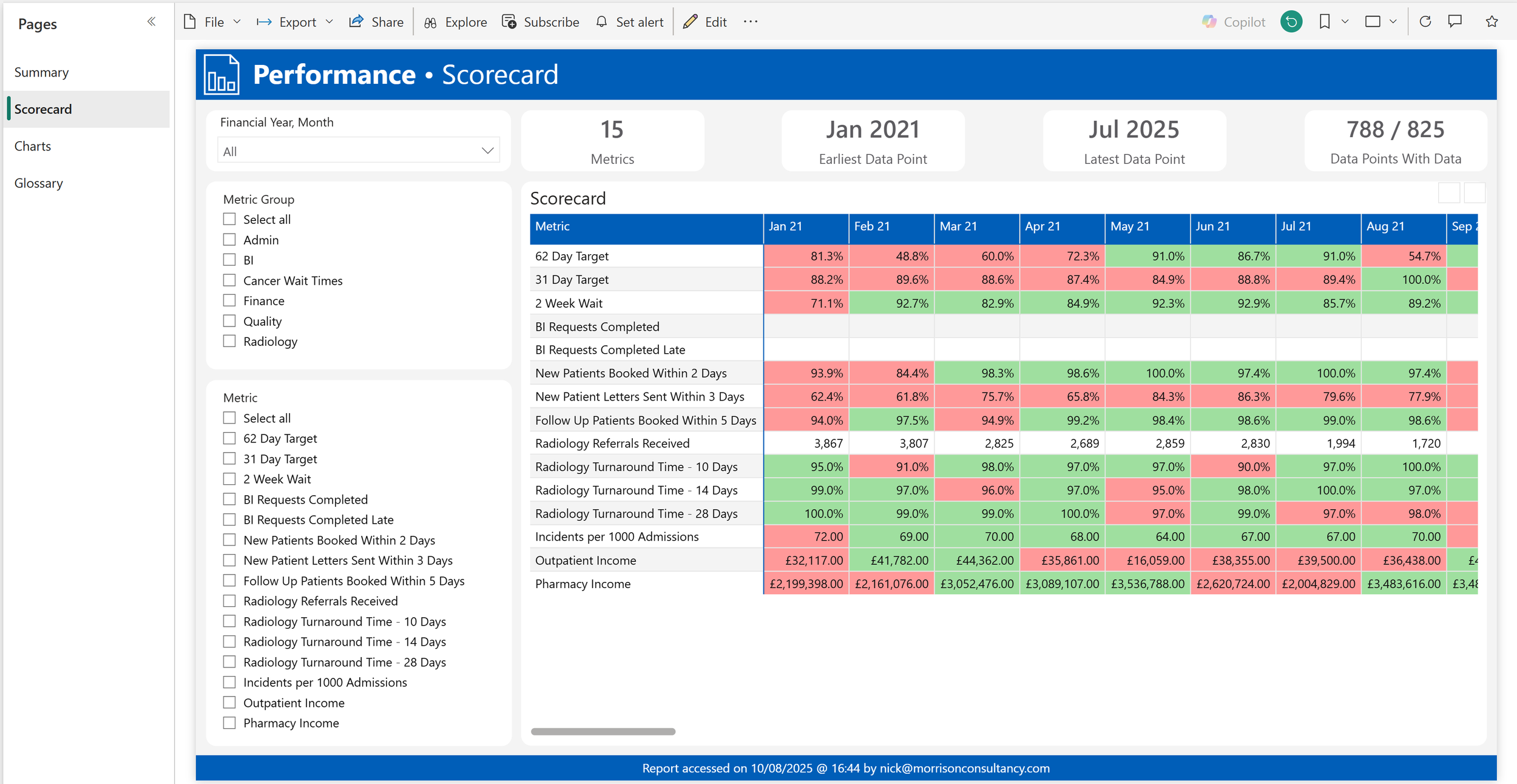Enable the Pharmacy Income metric checkbox
The image size is (1517, 784).
(229, 723)
